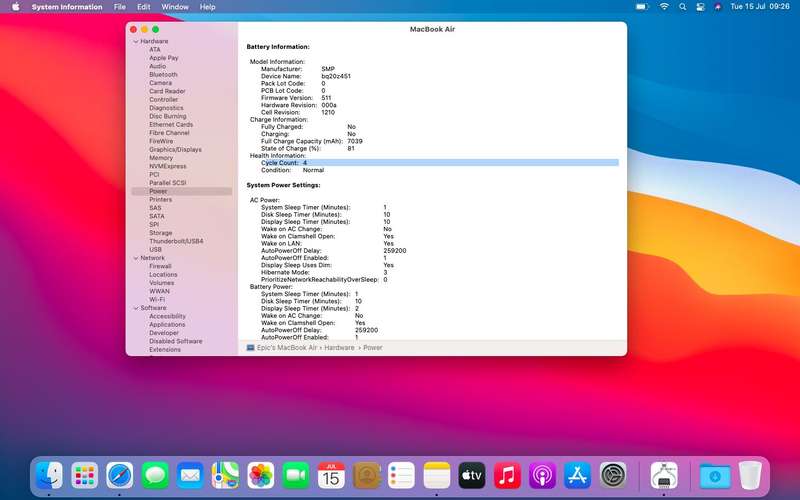Open Wi-Fi status menu
Image resolution: width=800 pixels, height=500 pixels.
(x=664, y=7)
